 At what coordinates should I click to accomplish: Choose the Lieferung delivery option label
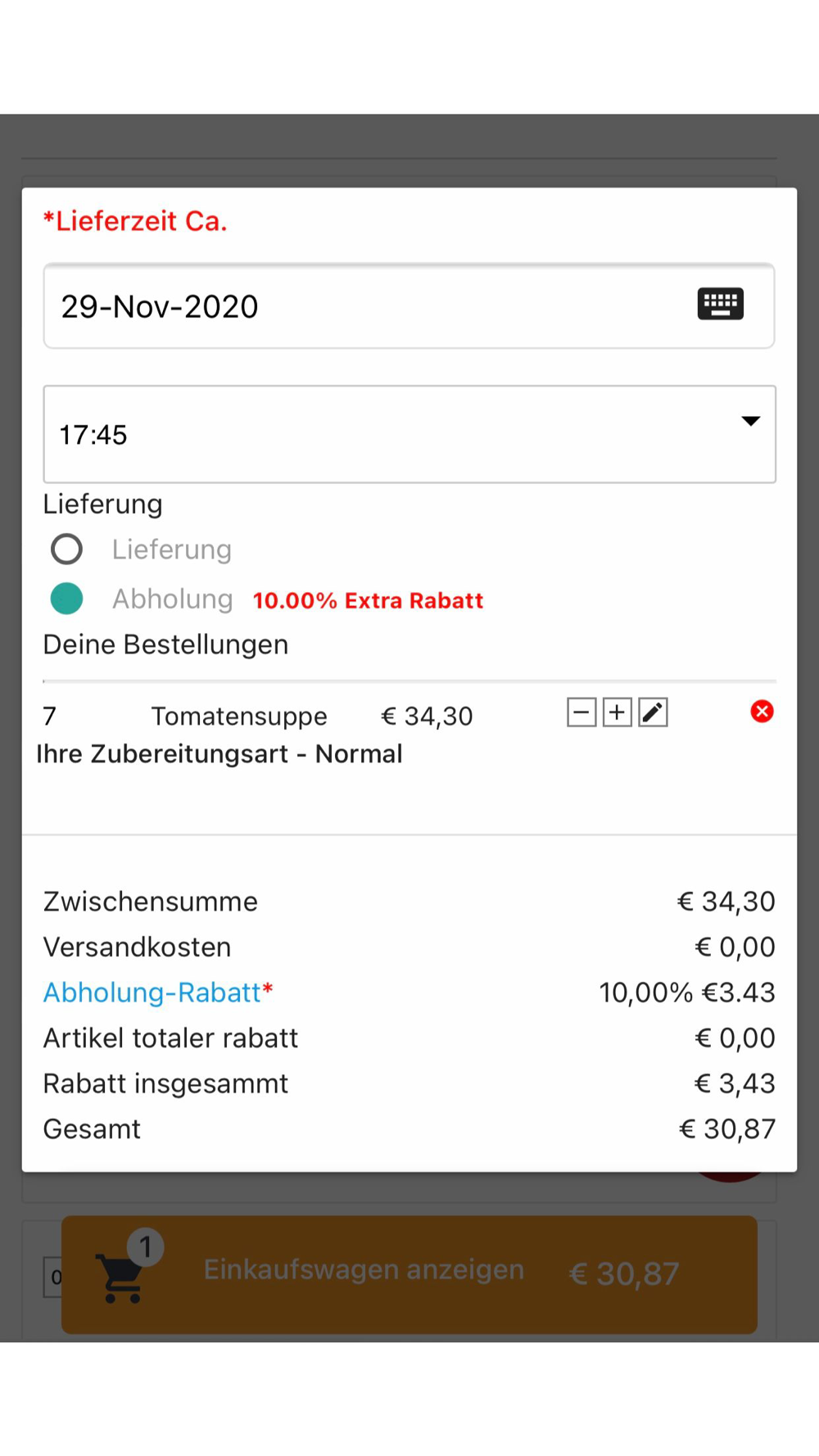(x=172, y=549)
